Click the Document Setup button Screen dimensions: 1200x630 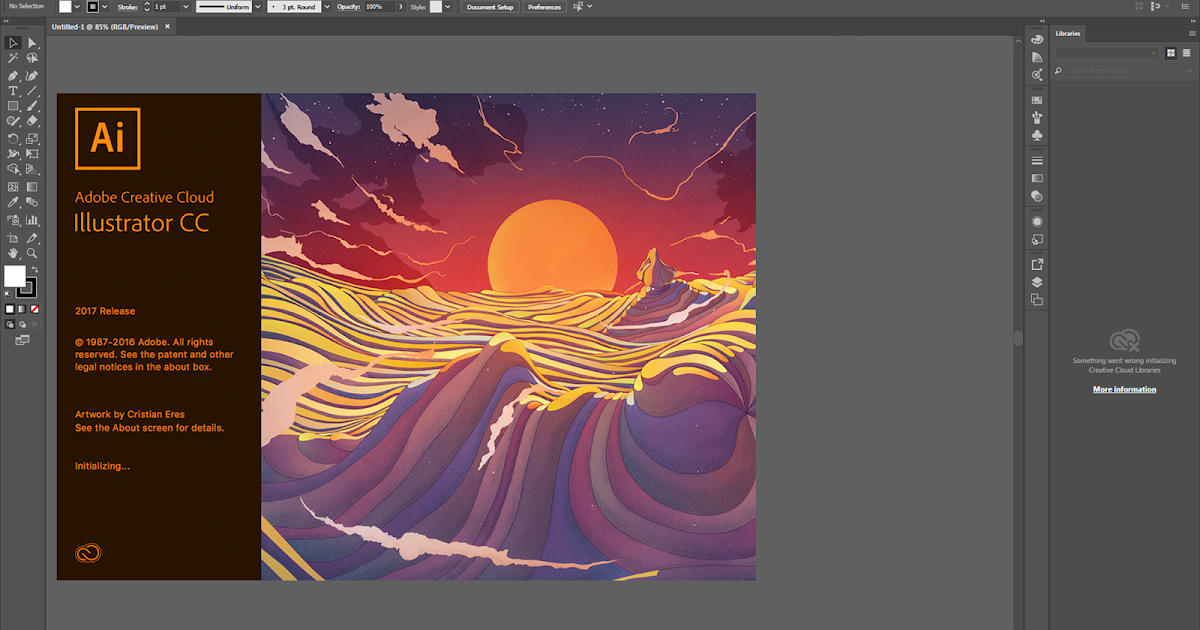489,7
